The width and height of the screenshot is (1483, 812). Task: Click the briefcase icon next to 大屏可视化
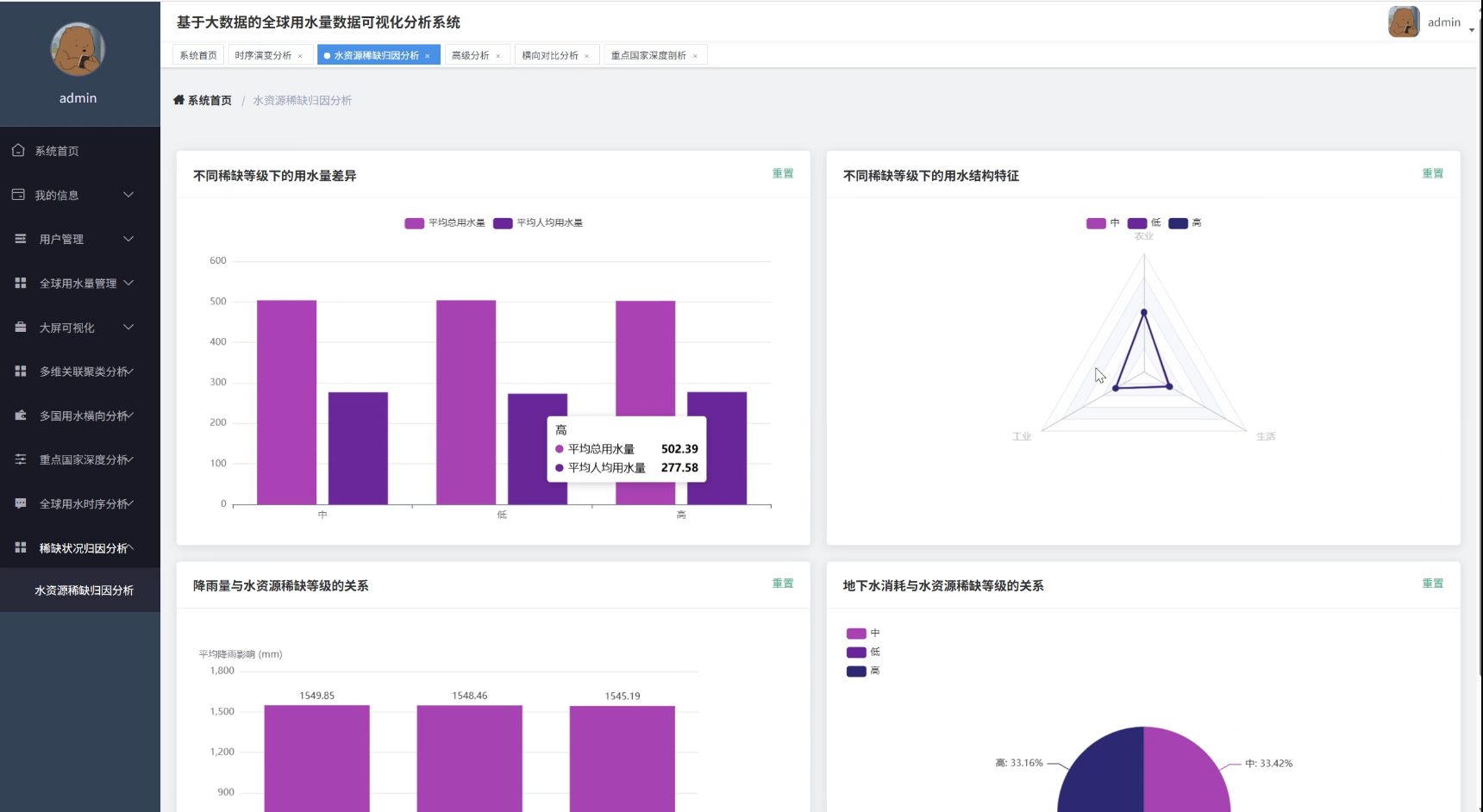click(x=21, y=327)
